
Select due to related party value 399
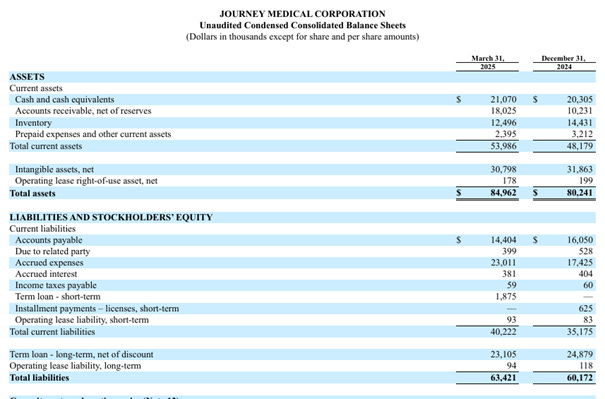pos(509,252)
